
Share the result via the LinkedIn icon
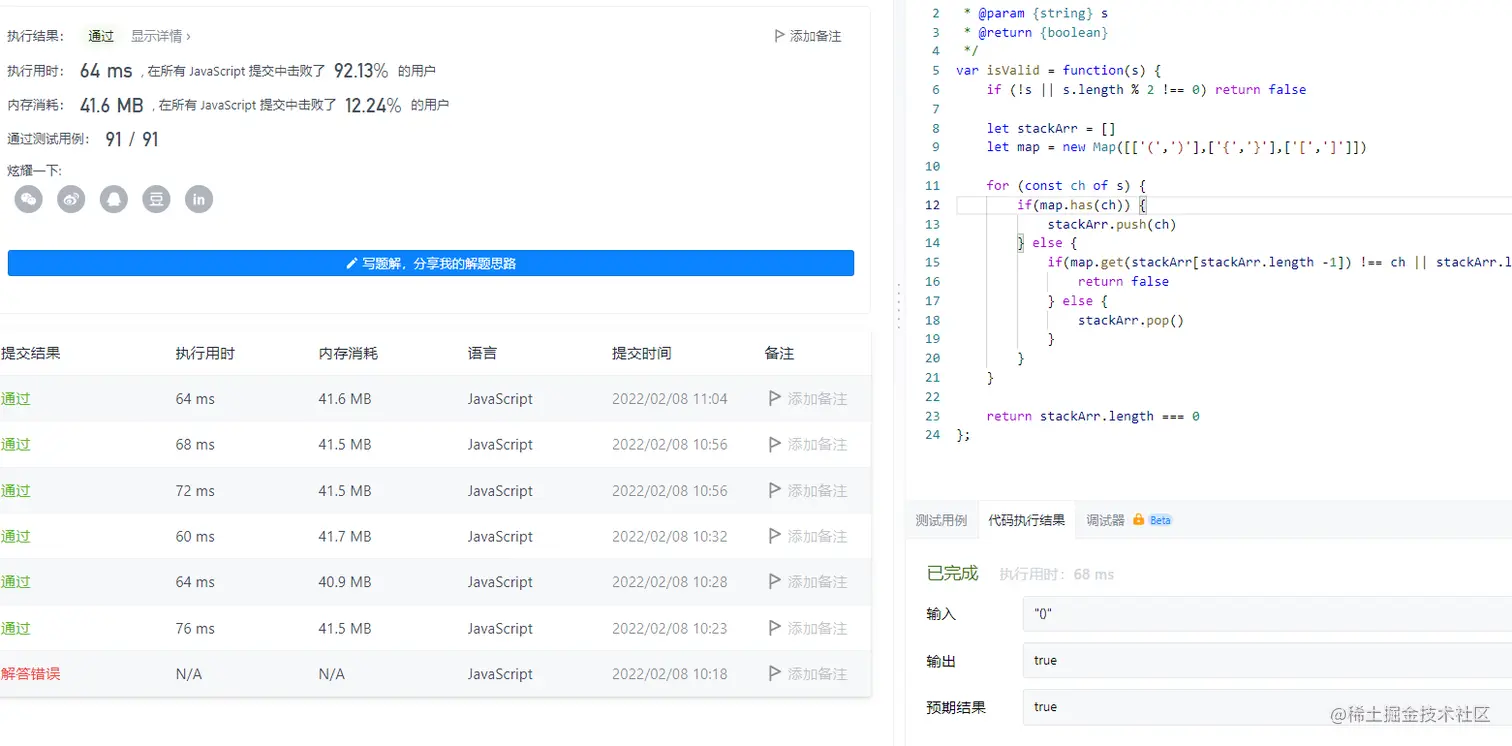pyautogui.click(x=199, y=199)
